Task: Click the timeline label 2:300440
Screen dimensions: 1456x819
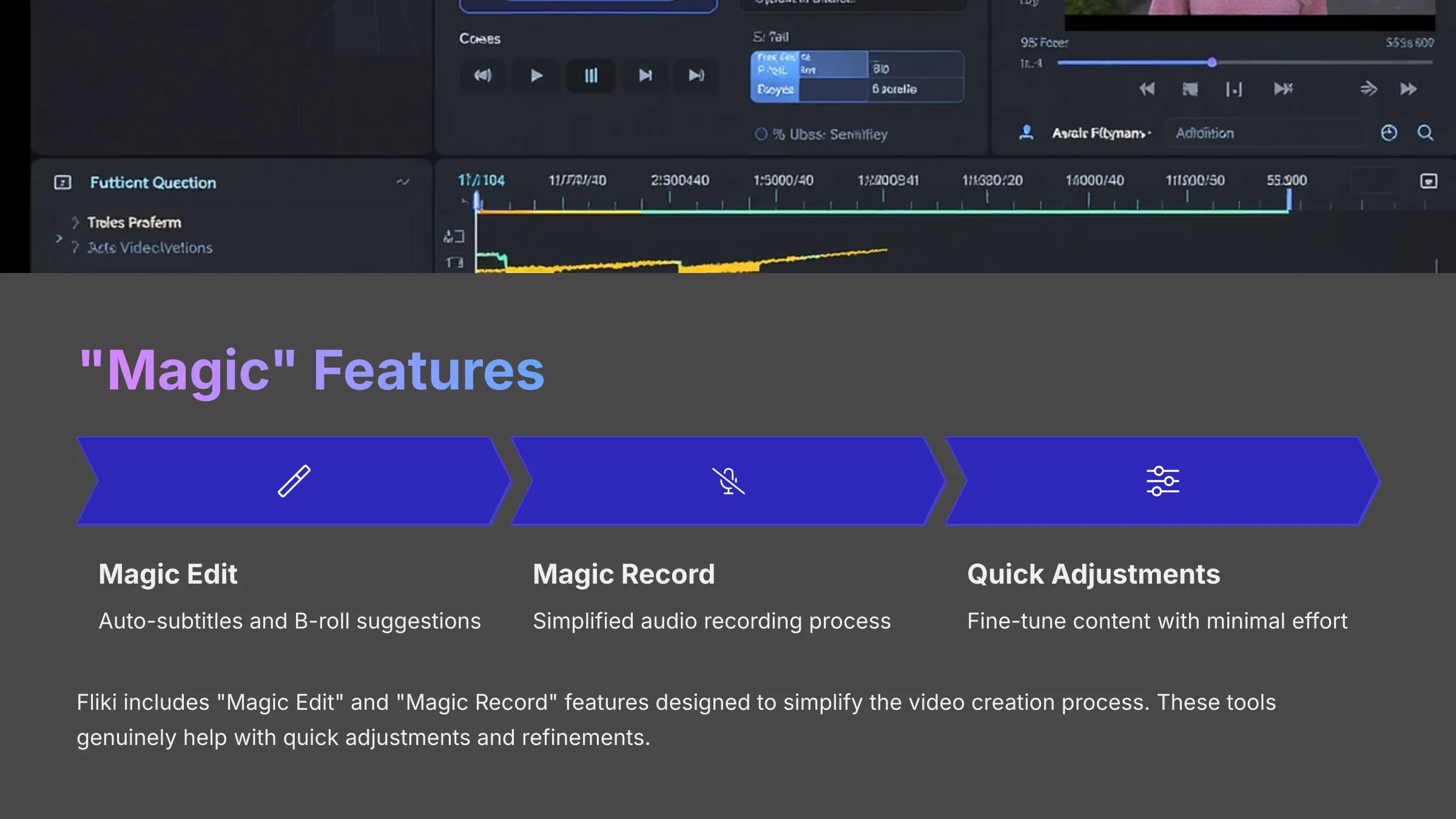Action: (679, 180)
